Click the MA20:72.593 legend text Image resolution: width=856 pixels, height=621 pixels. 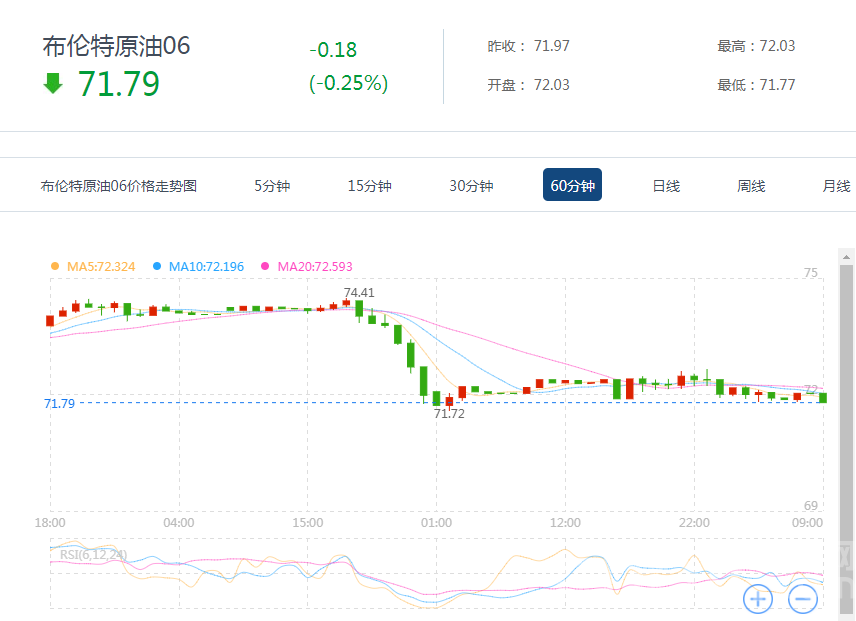(x=315, y=266)
